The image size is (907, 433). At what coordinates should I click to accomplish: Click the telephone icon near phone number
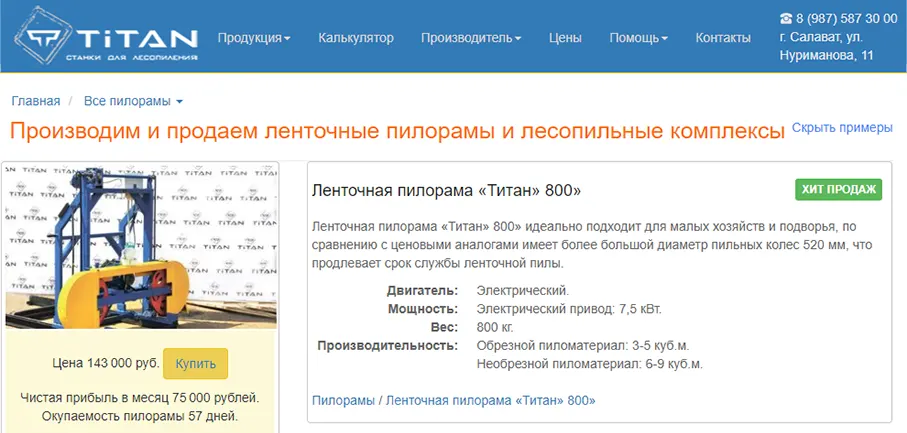786,18
